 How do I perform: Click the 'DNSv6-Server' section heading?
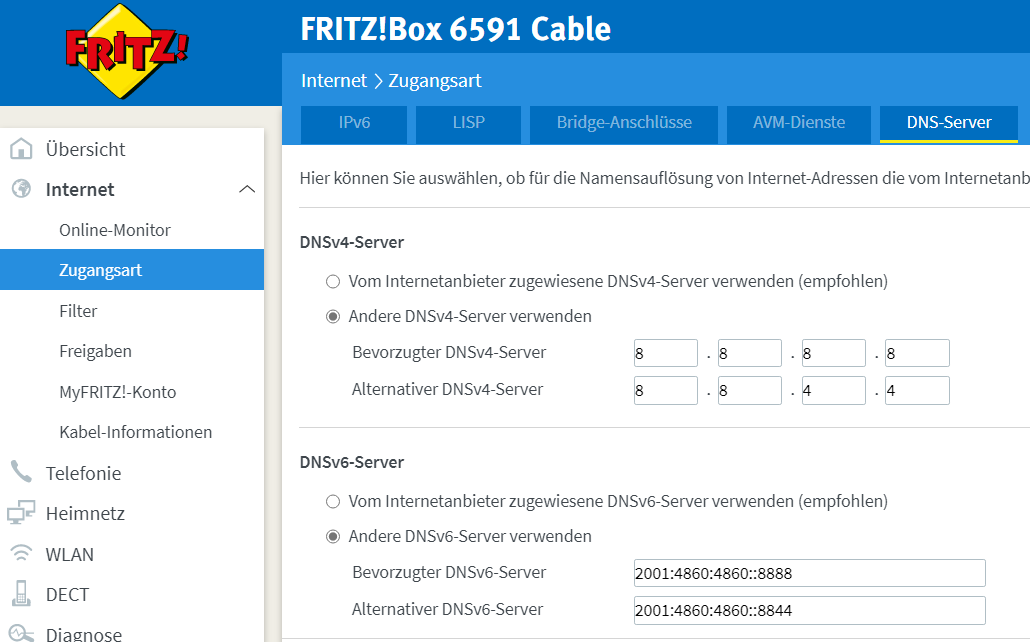click(351, 463)
